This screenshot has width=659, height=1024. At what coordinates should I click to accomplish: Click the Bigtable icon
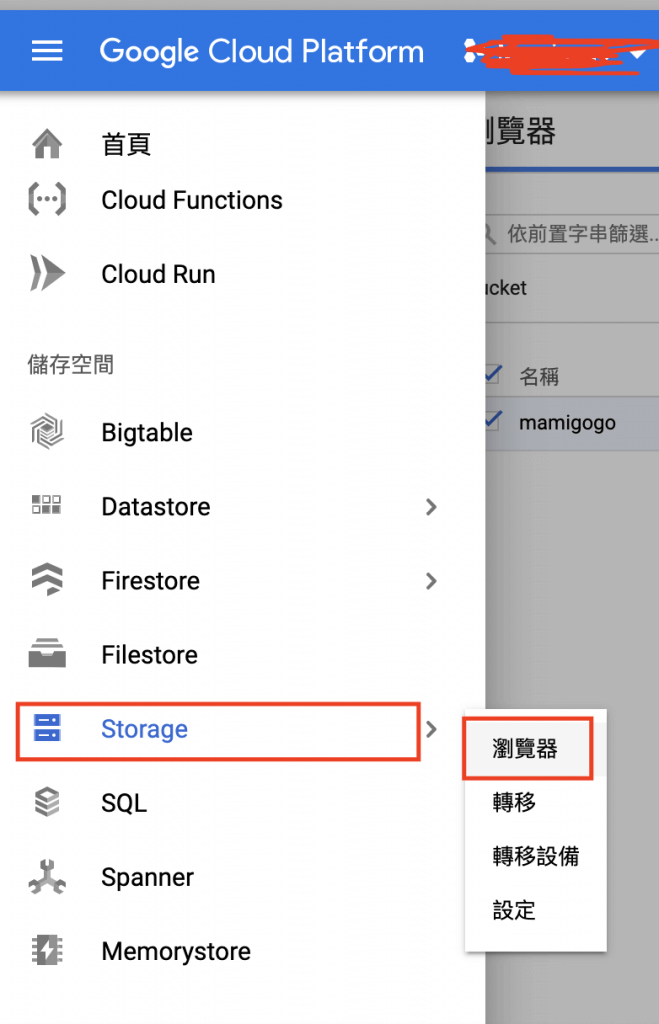point(47,433)
